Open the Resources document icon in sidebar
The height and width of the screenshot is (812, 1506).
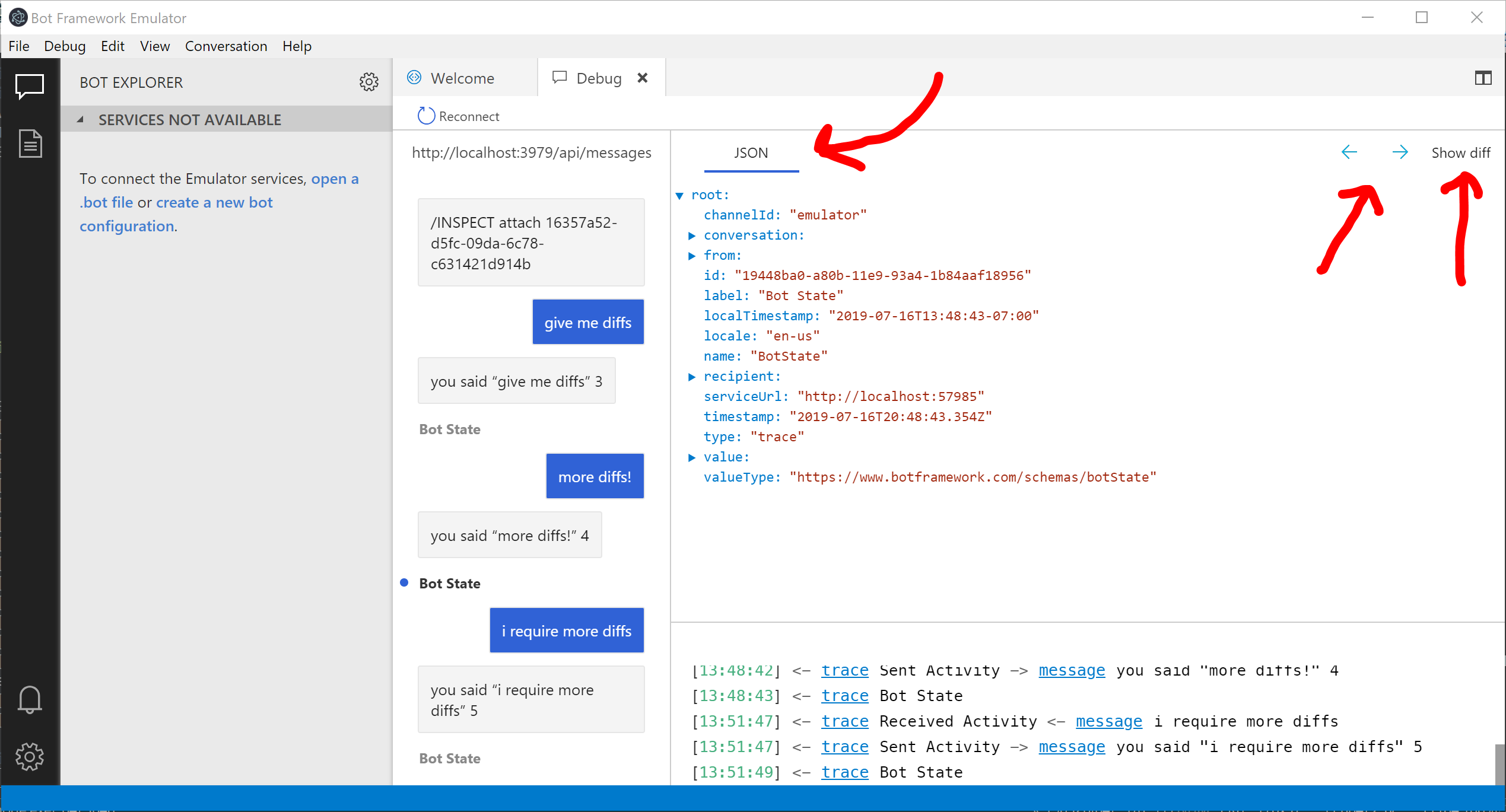coord(30,144)
